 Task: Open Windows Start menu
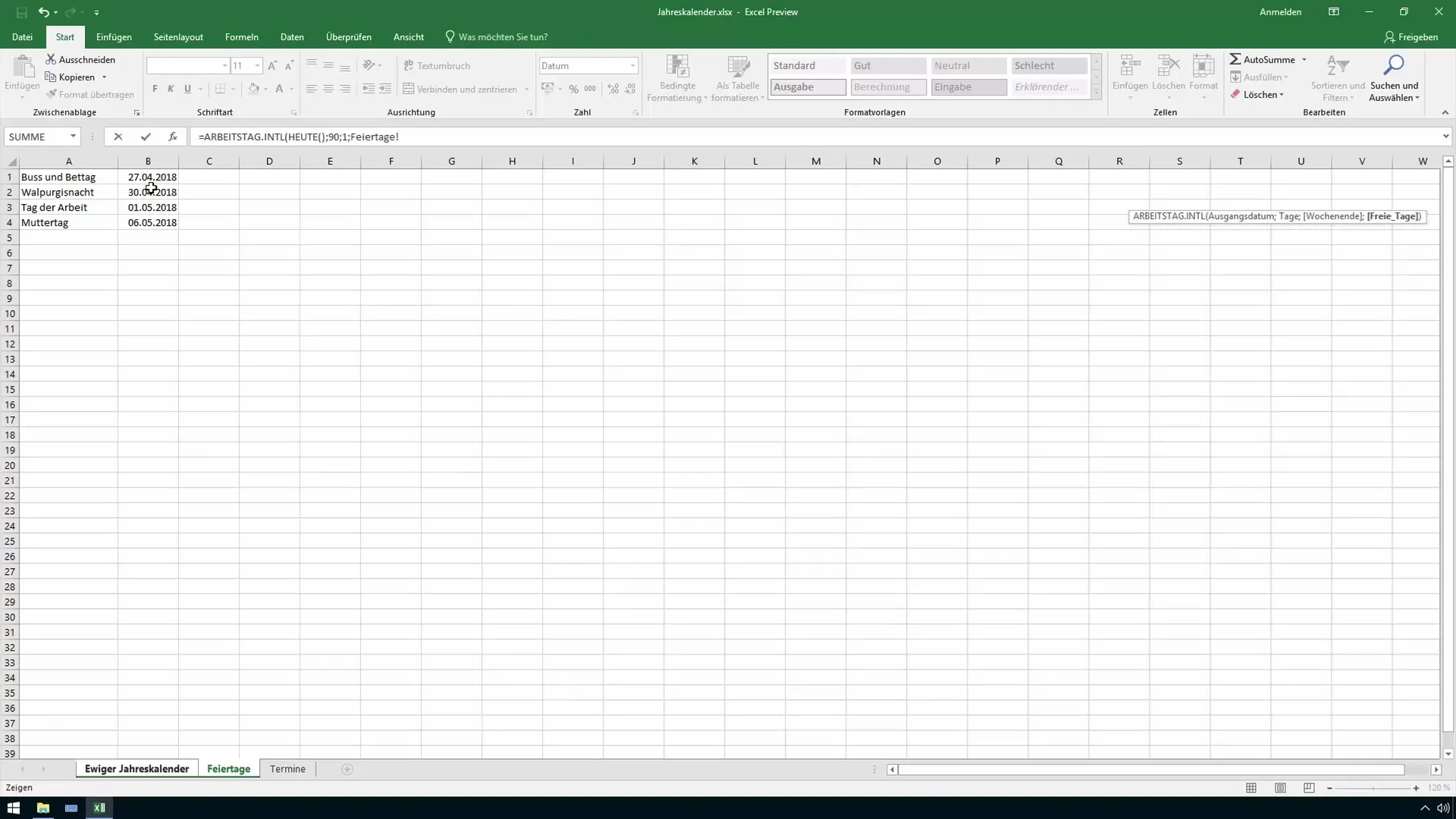[14, 808]
